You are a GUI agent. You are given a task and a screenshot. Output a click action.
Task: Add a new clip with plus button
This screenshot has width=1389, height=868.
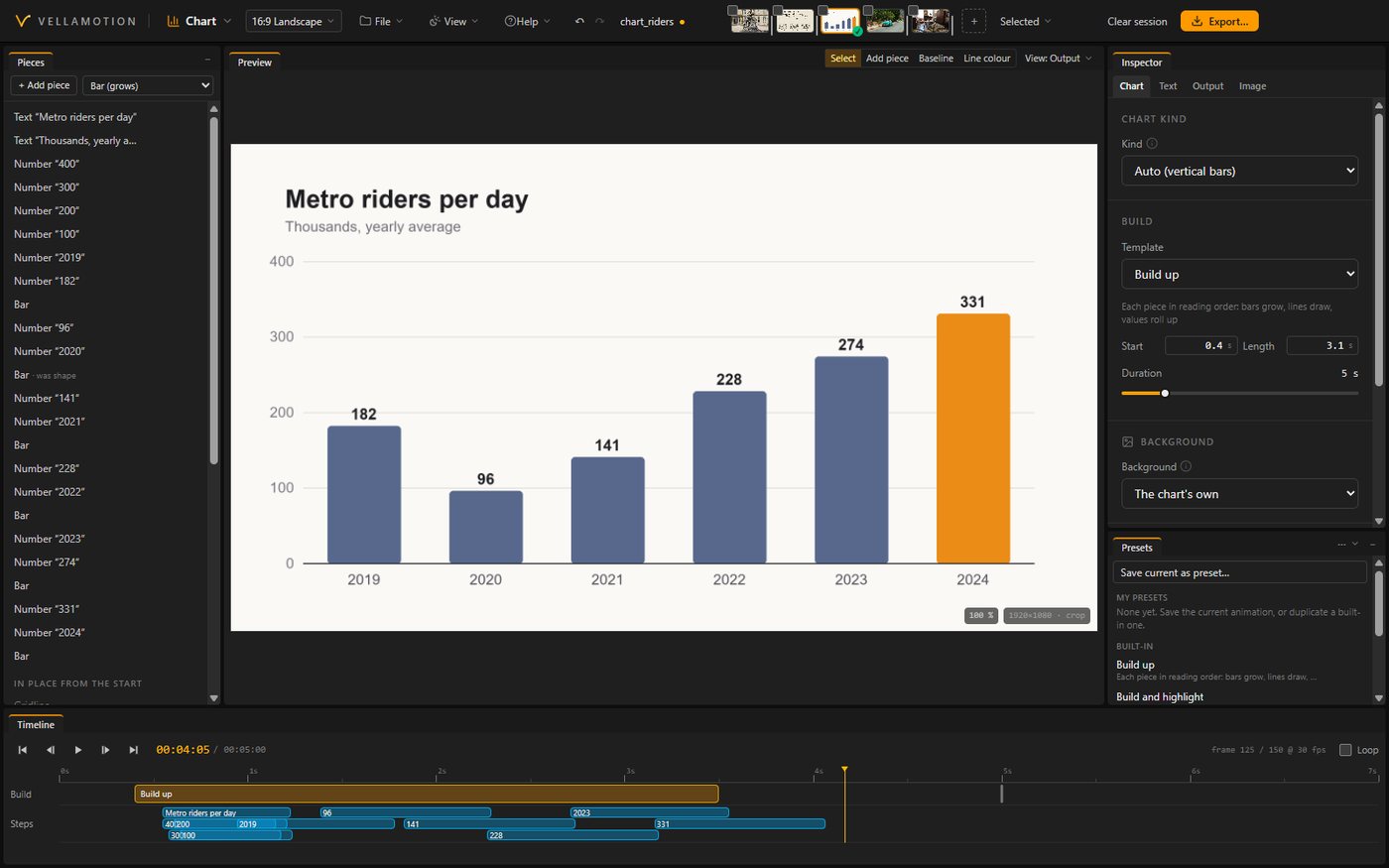pos(973,21)
